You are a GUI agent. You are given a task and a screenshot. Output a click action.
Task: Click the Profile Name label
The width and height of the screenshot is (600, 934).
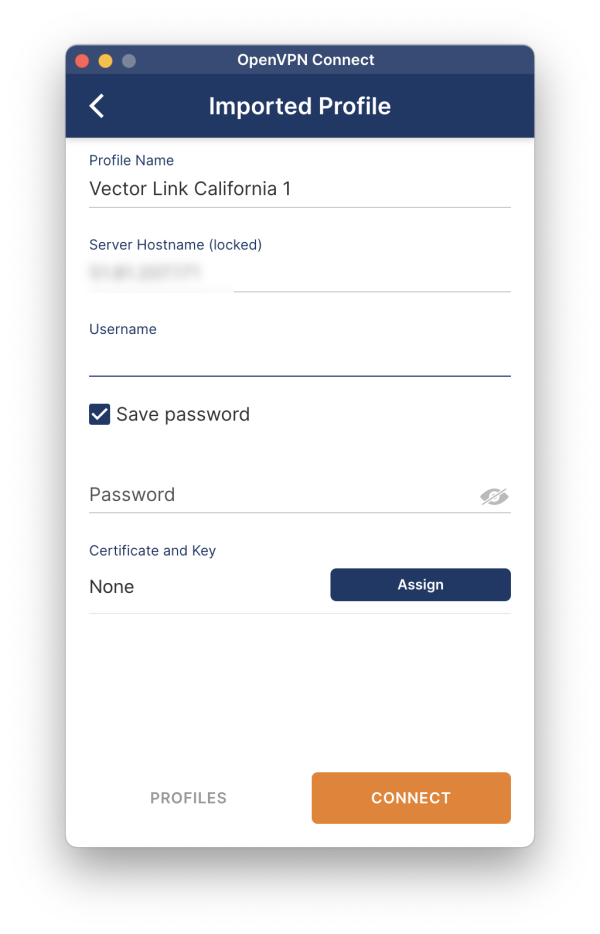(x=131, y=159)
